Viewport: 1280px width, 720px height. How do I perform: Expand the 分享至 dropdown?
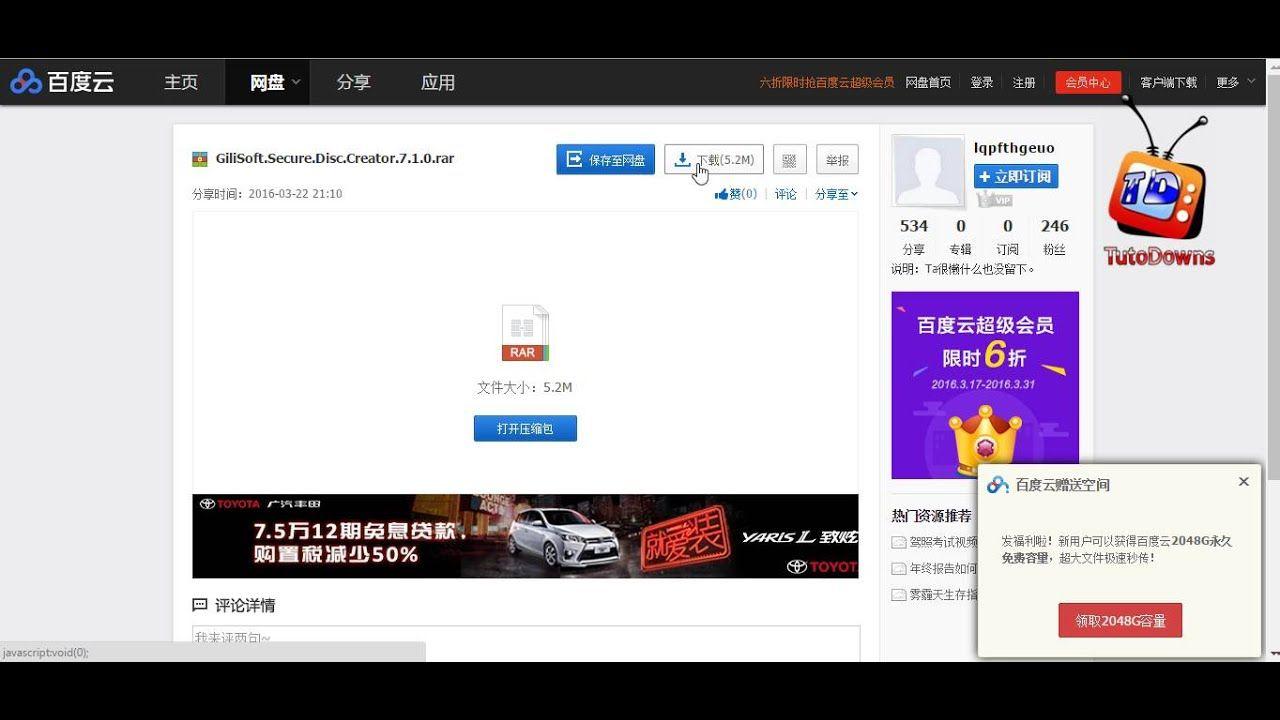836,194
